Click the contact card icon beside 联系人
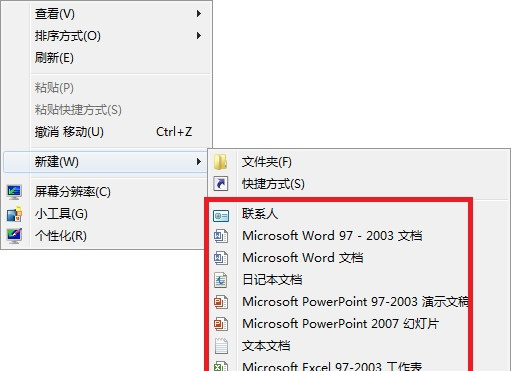This screenshot has width=511, height=385. coord(221,216)
